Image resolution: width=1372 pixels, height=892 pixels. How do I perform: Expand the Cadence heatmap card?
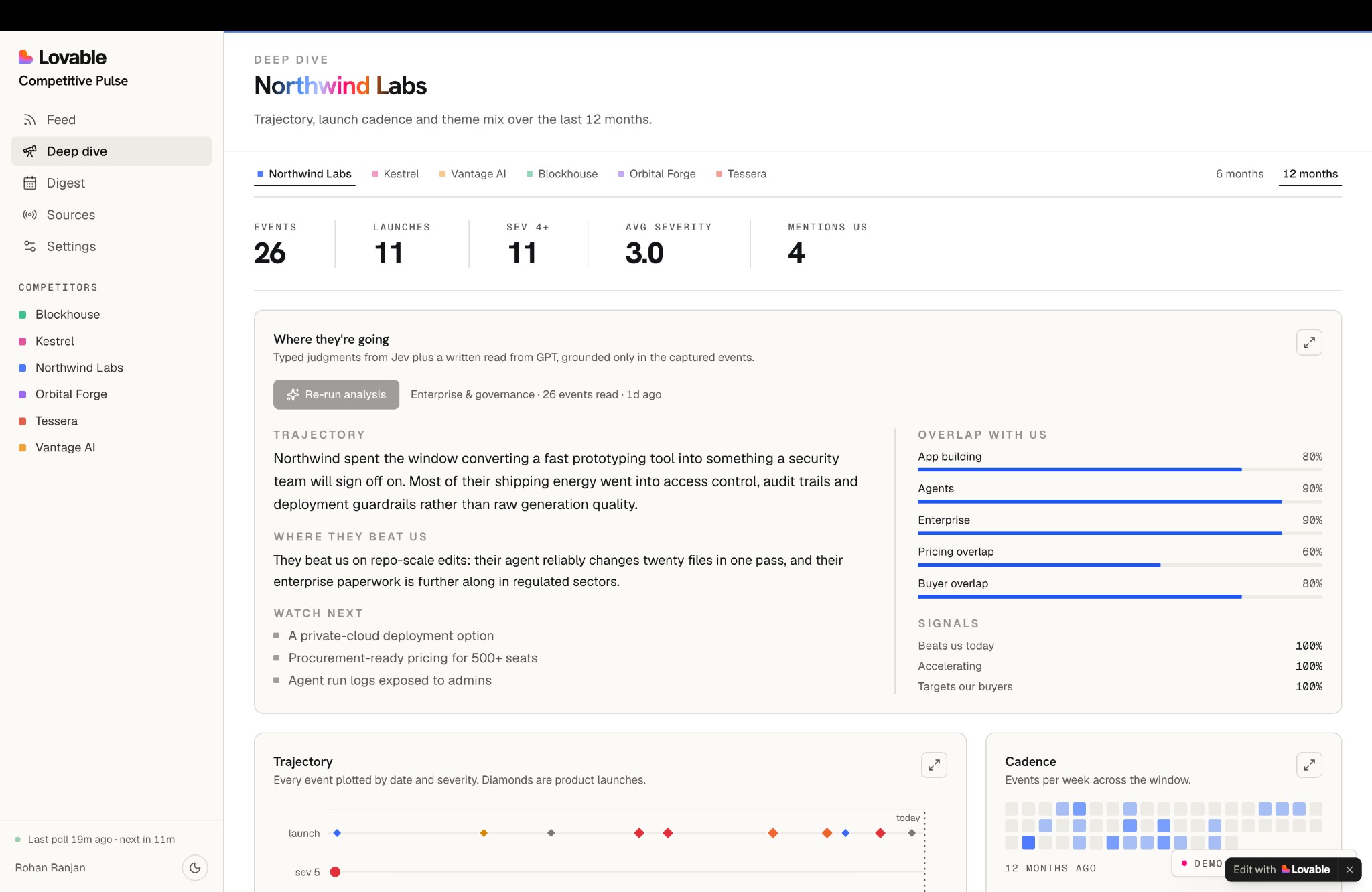click(x=1309, y=765)
